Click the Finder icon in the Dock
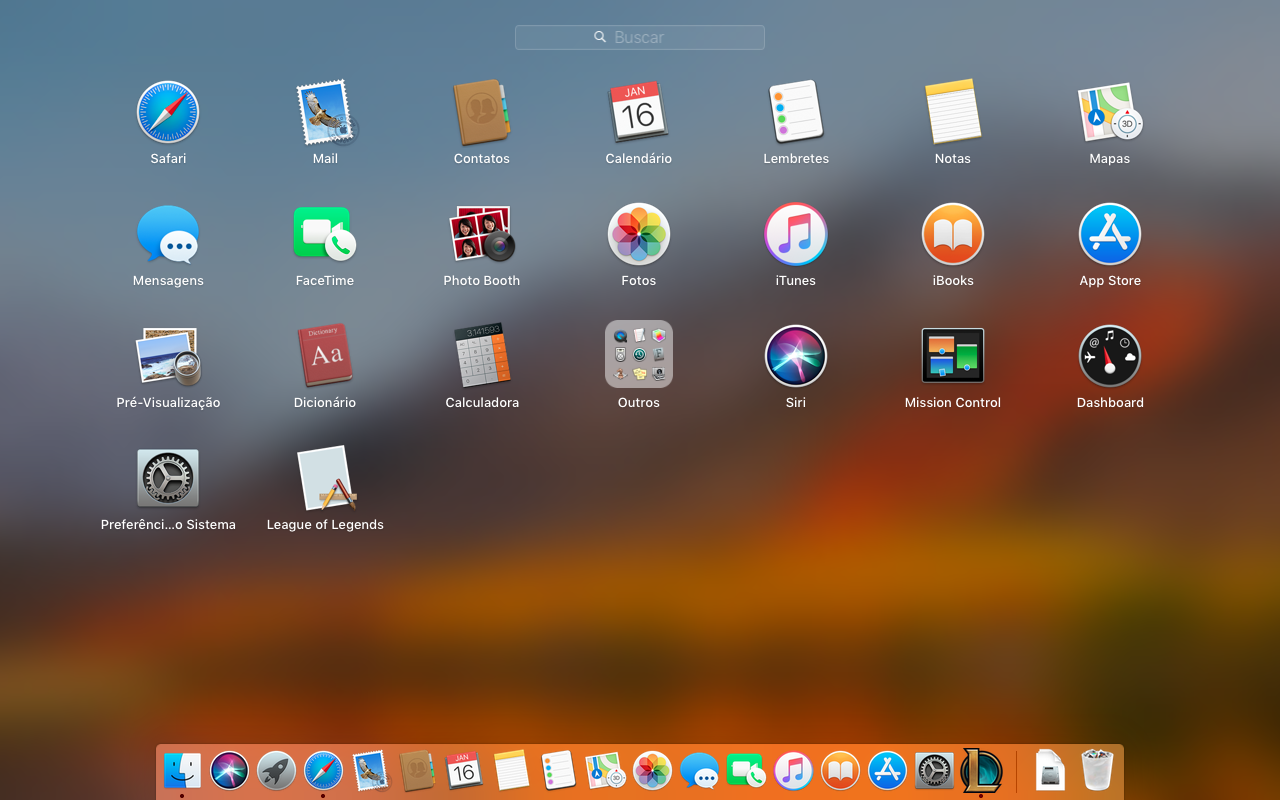 pyautogui.click(x=182, y=771)
